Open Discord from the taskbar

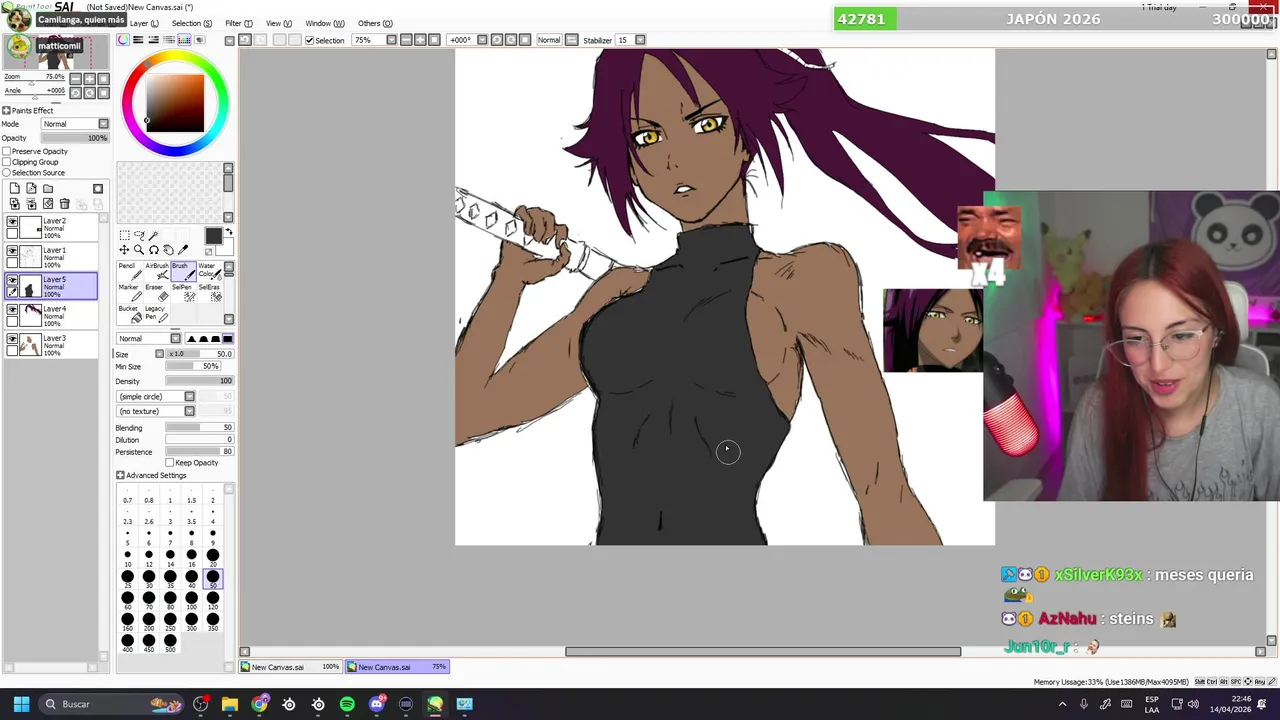click(x=376, y=704)
